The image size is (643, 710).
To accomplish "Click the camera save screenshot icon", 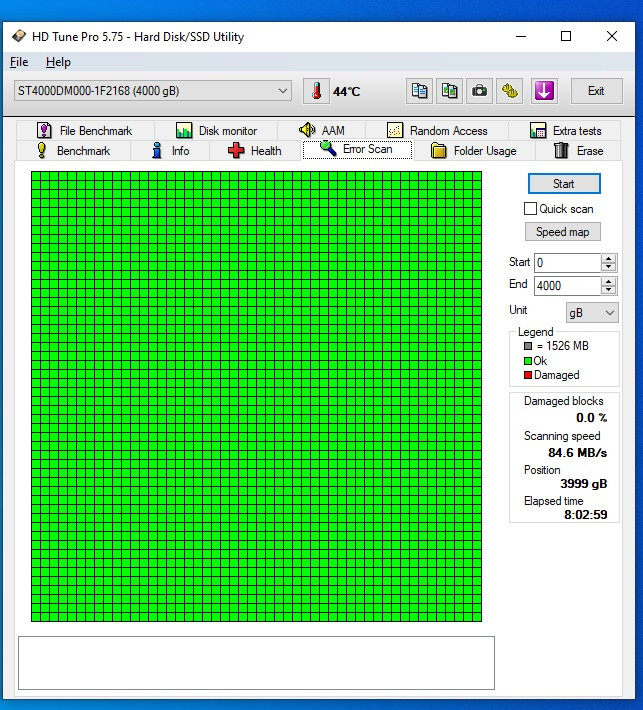I will (480, 91).
